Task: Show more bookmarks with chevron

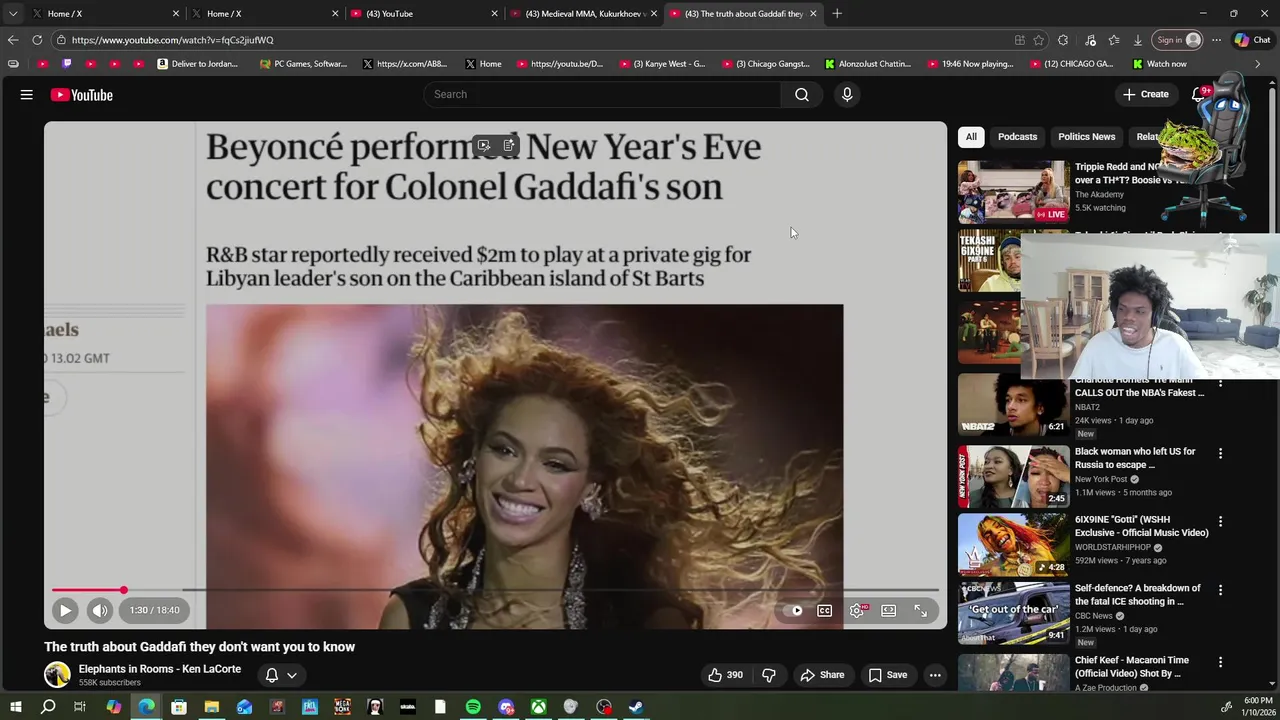Action: 1257,64
